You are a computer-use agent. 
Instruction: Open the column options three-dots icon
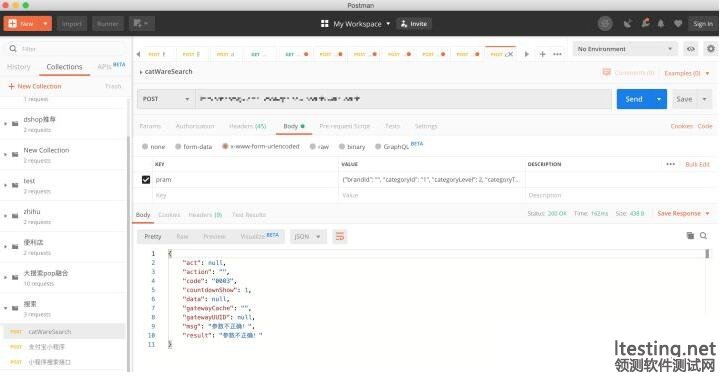[x=670, y=164]
